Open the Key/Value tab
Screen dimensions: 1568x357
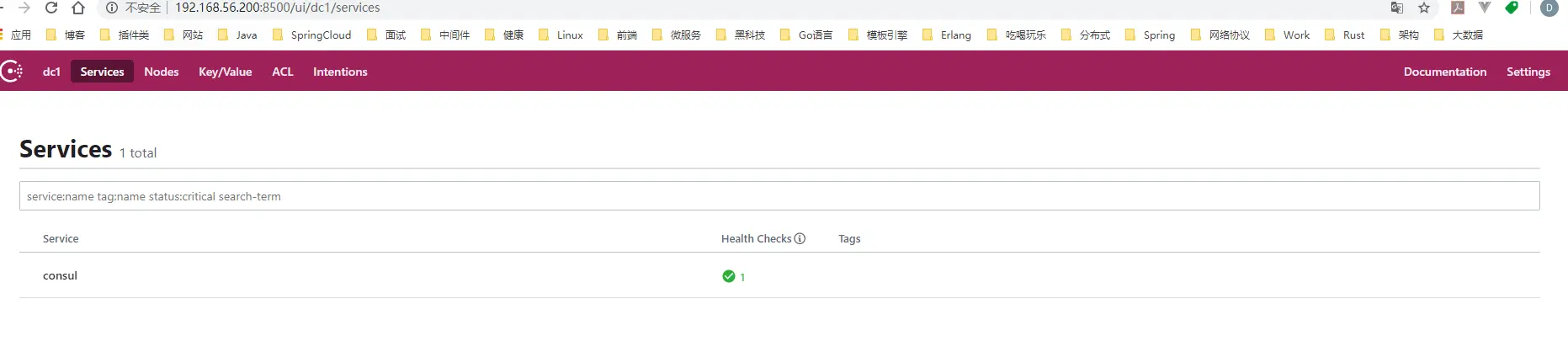pos(225,72)
